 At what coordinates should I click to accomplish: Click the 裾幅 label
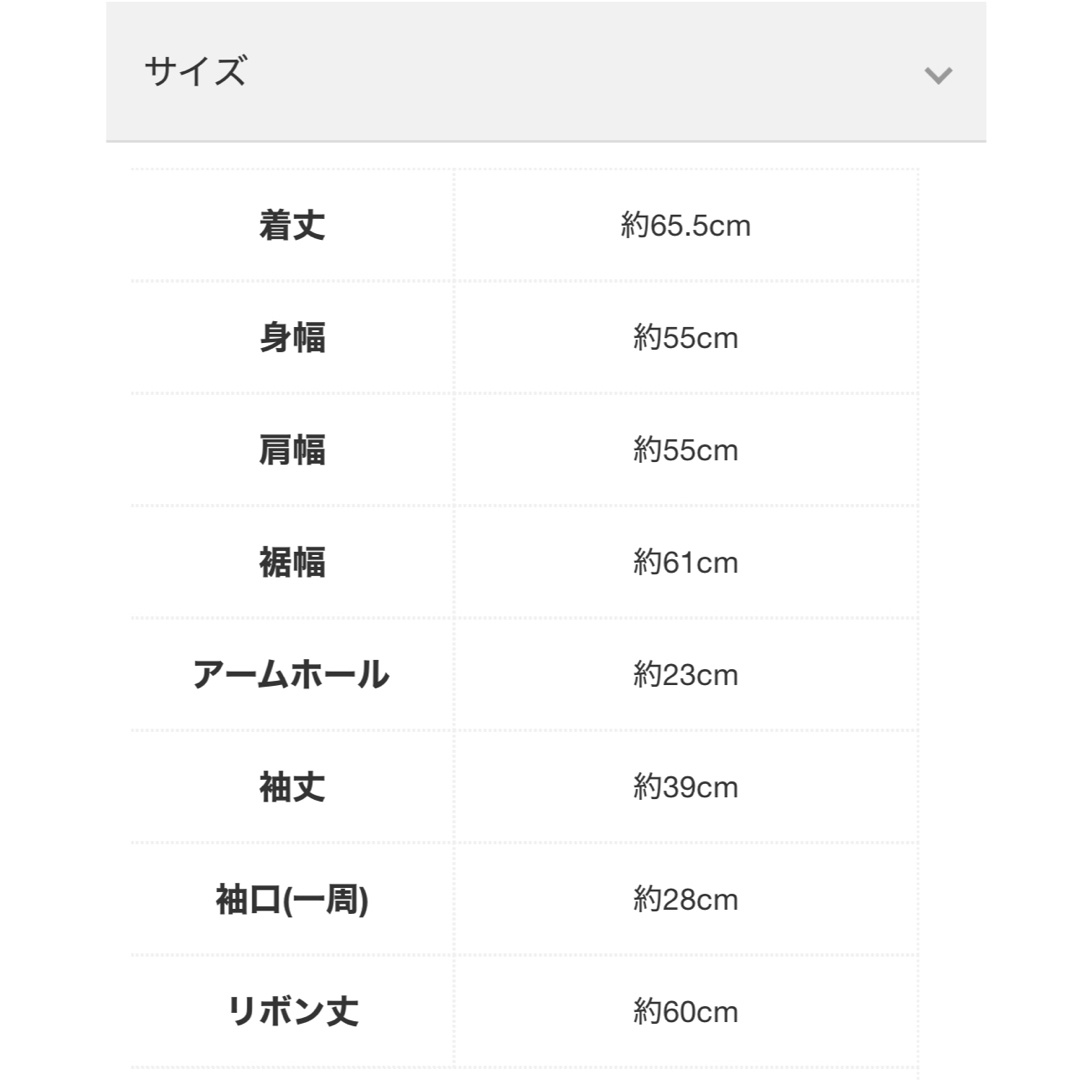292,562
